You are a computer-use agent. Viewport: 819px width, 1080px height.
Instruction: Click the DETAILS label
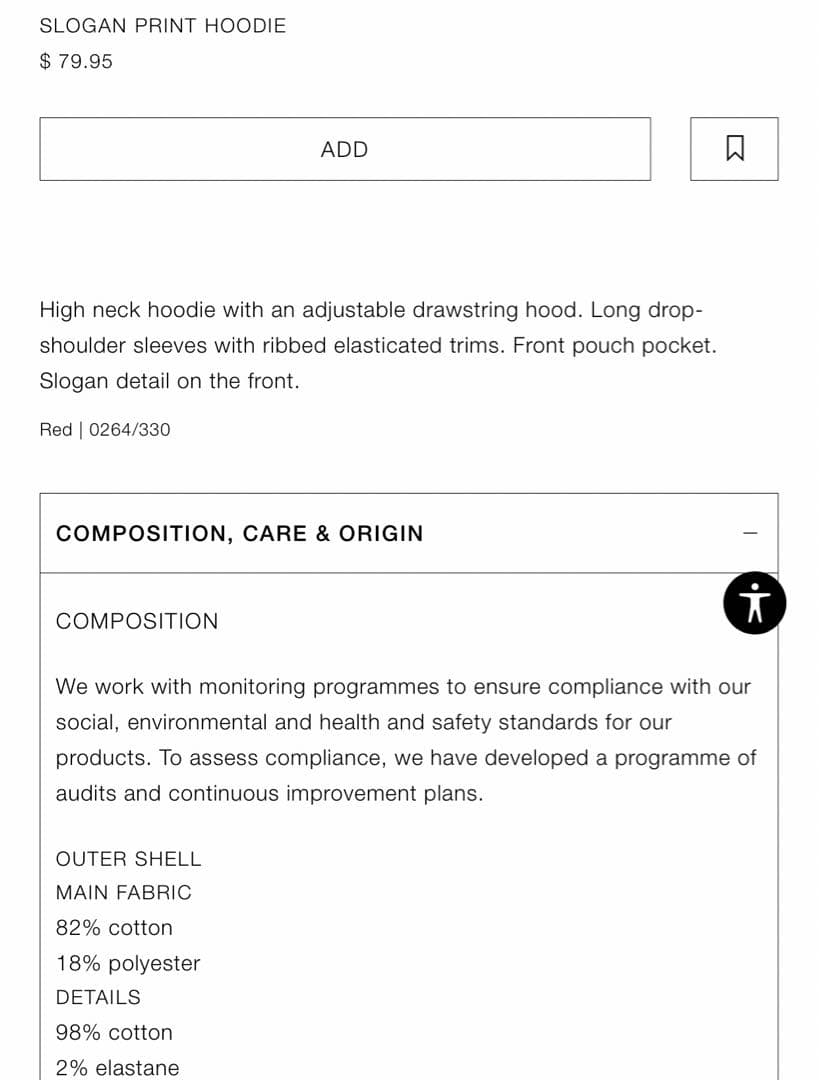[98, 998]
